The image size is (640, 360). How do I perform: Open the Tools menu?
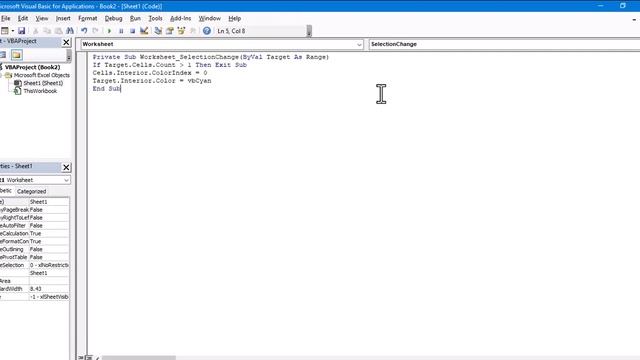[155, 18]
